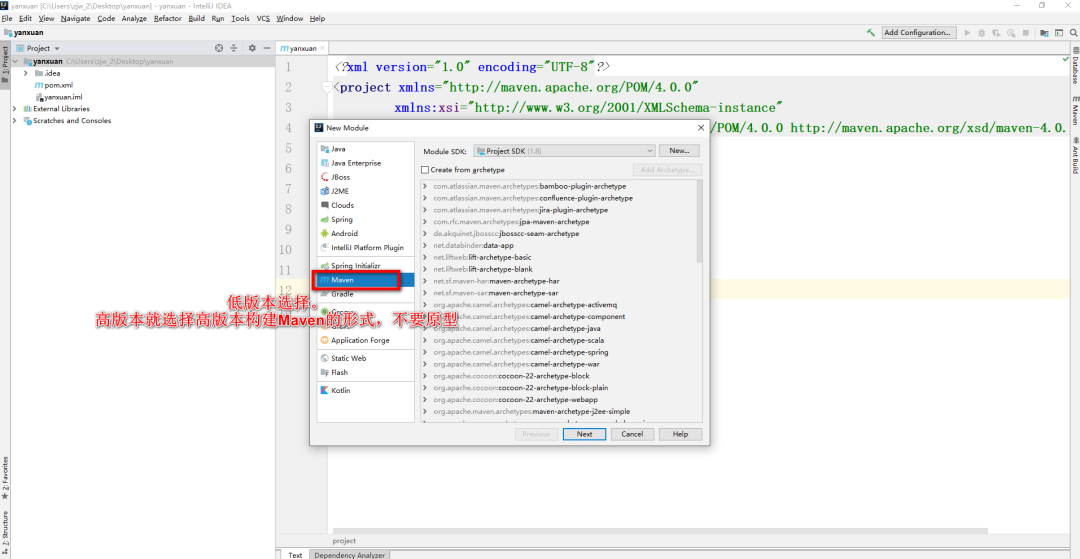Open the Maven tool window on right

click(1074, 110)
